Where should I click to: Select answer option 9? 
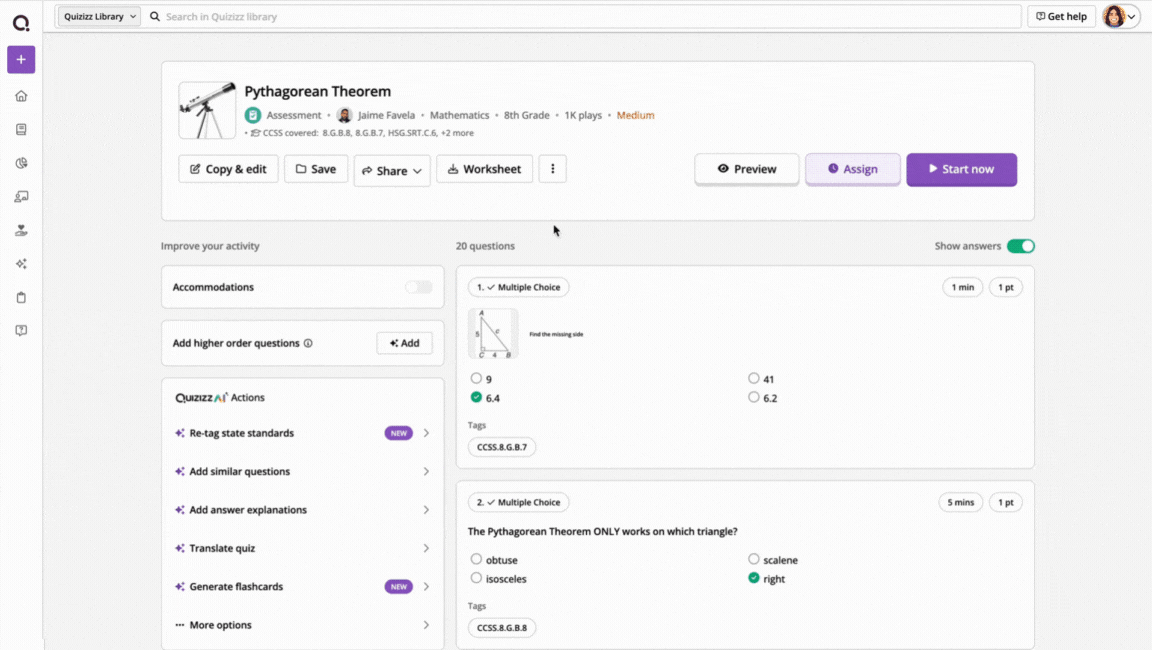[x=476, y=378]
